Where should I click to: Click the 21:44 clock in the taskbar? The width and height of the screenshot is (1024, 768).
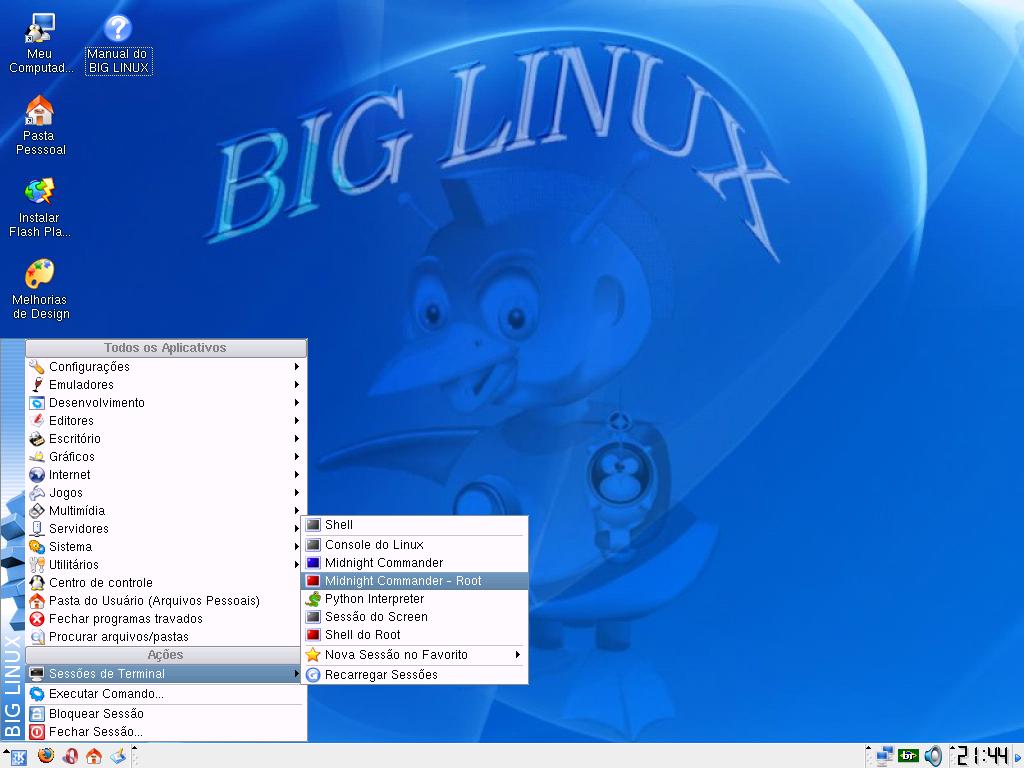pos(982,756)
